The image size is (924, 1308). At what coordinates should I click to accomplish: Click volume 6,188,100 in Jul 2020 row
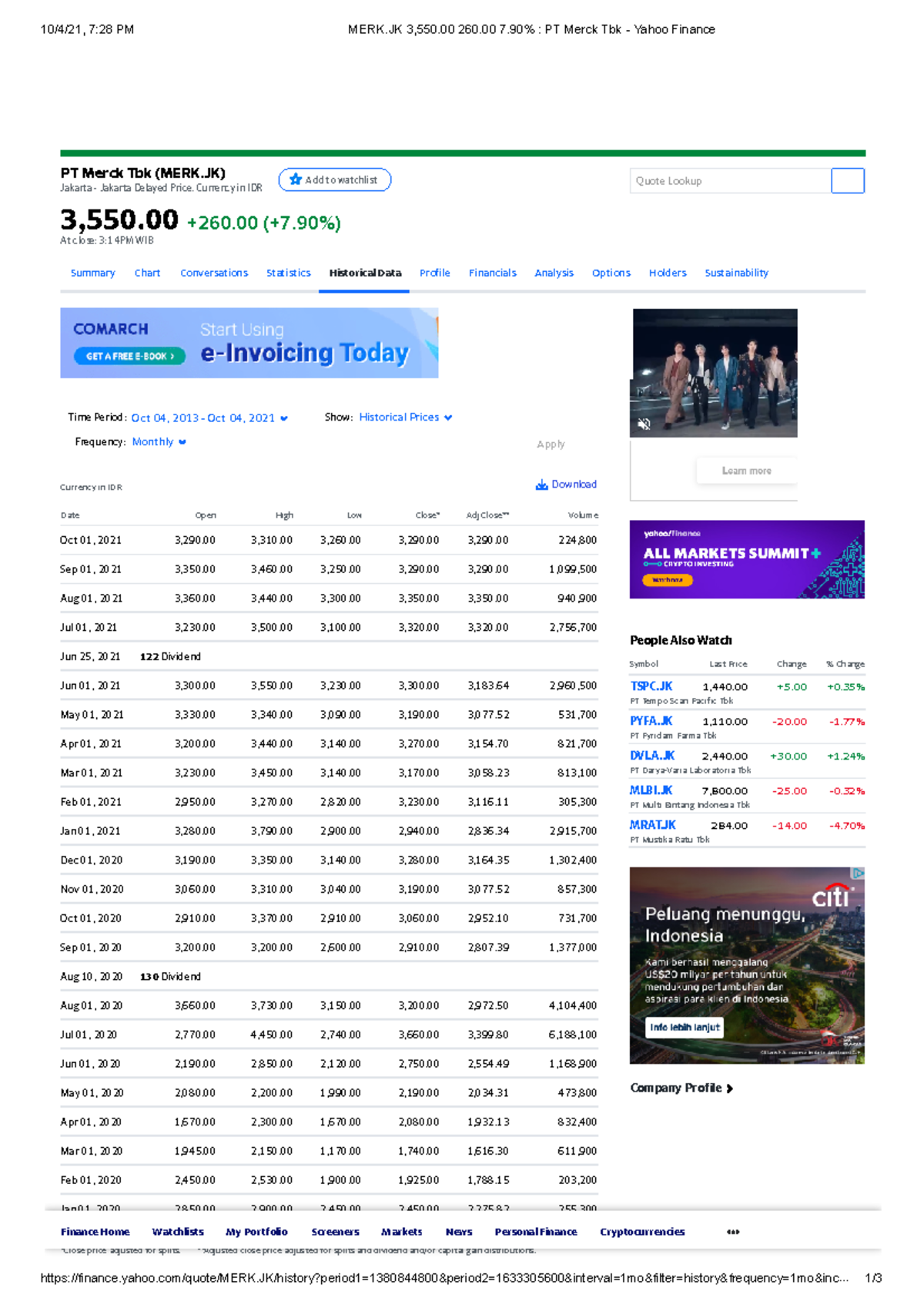573,1035
